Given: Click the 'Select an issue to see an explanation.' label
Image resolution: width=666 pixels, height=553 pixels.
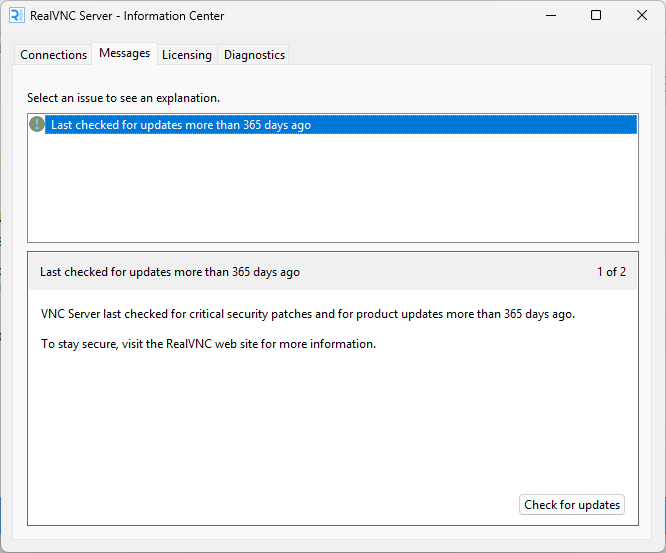Looking at the screenshot, I should point(123,98).
